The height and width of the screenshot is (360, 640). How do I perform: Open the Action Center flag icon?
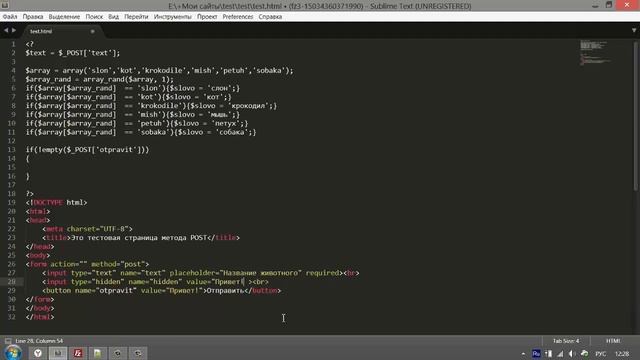tap(548, 354)
